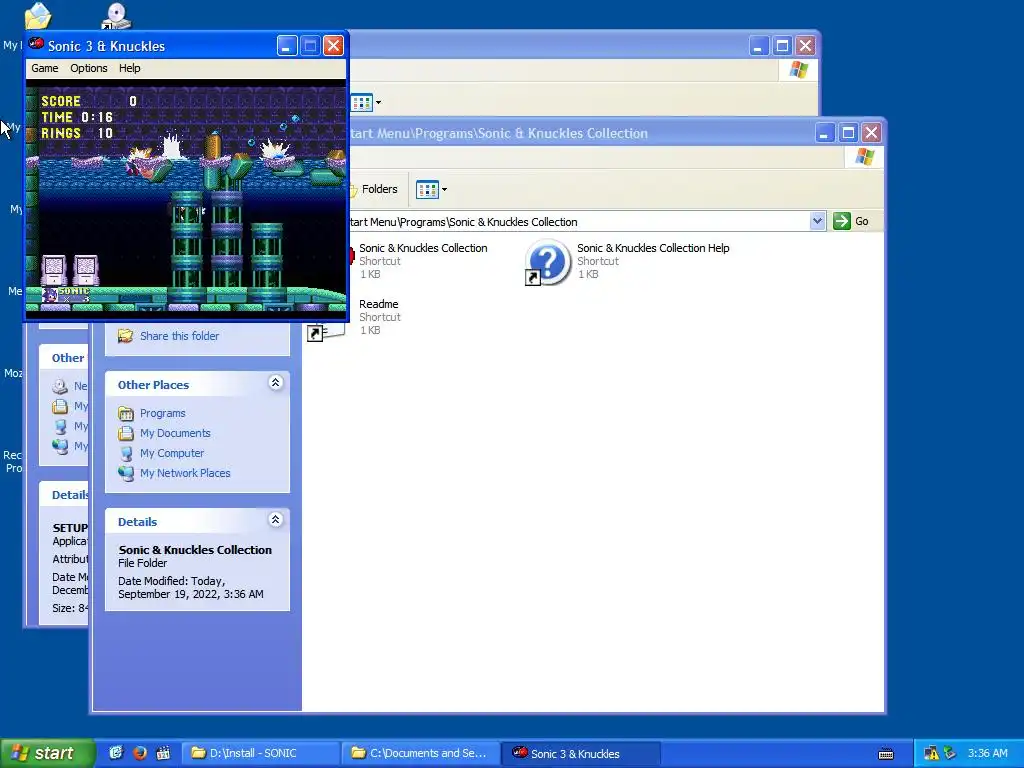Minimize the Sonic 3 & Knuckles window
This screenshot has height=768, width=1024.
click(287, 46)
